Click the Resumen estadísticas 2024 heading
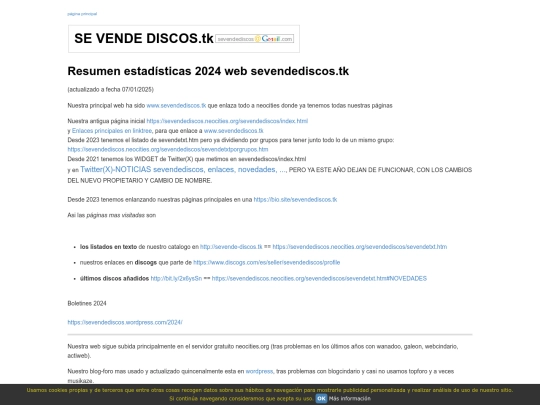The height and width of the screenshot is (405, 540). tap(208, 71)
